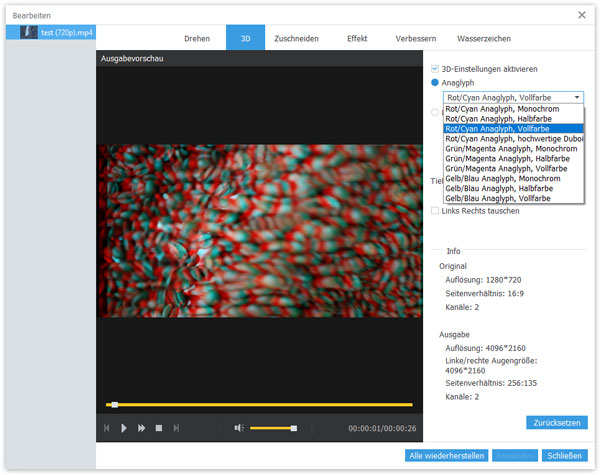The height and width of the screenshot is (475, 600).
Task: Skip to next frame in player
Action: [x=176, y=428]
